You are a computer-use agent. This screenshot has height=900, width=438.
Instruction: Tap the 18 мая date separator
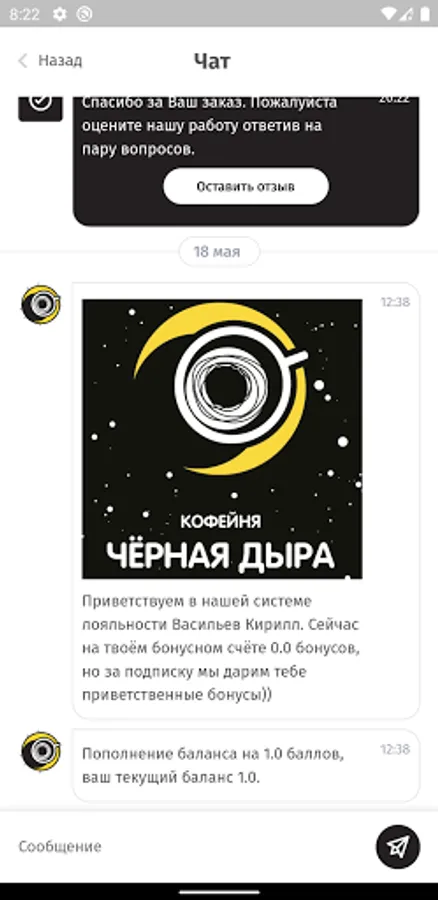[x=219, y=252]
